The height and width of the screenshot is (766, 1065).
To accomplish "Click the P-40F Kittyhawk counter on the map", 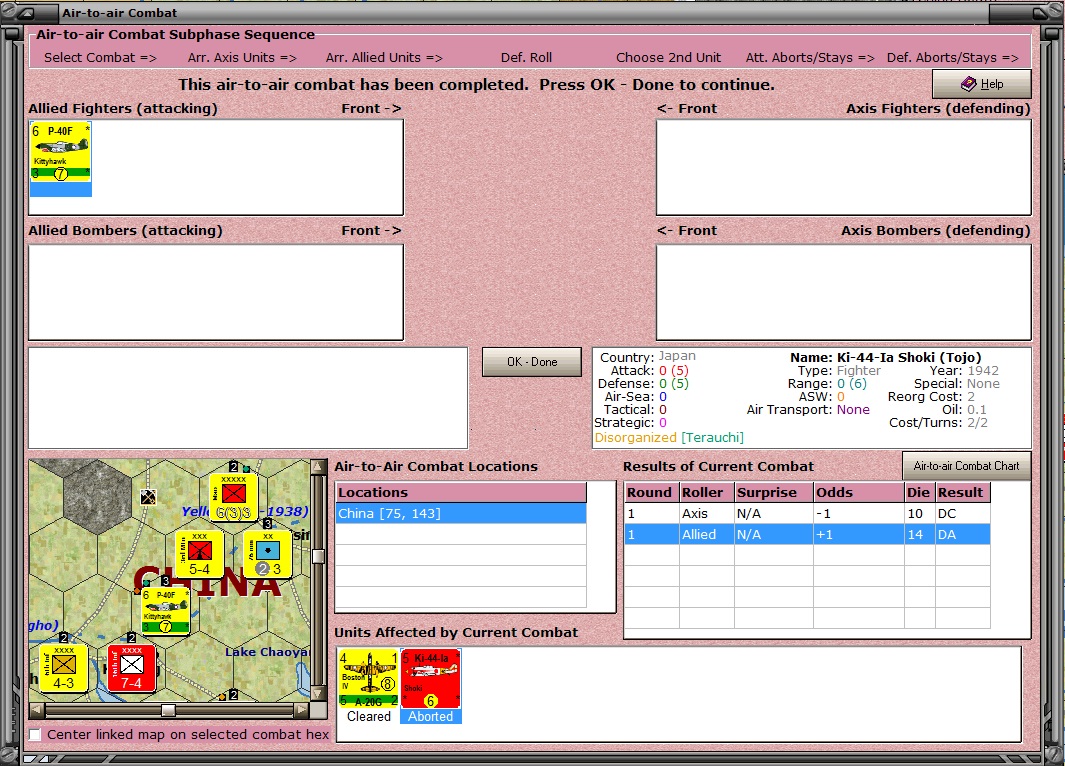I will tap(166, 611).
